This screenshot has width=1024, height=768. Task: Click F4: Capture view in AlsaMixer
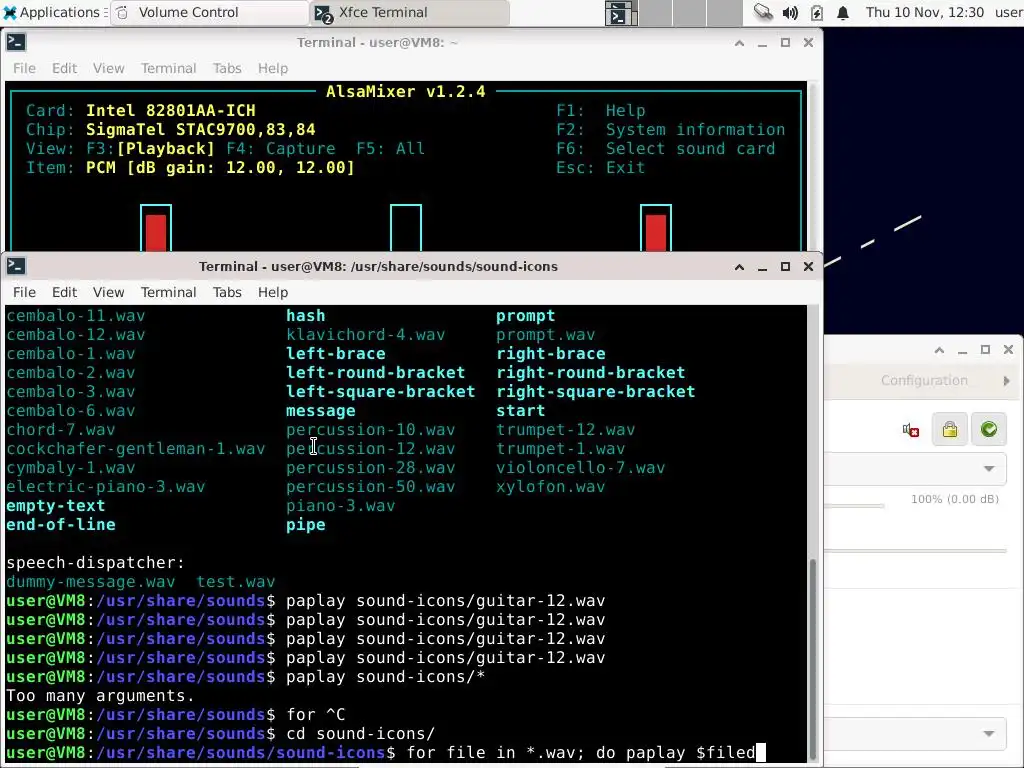point(281,148)
